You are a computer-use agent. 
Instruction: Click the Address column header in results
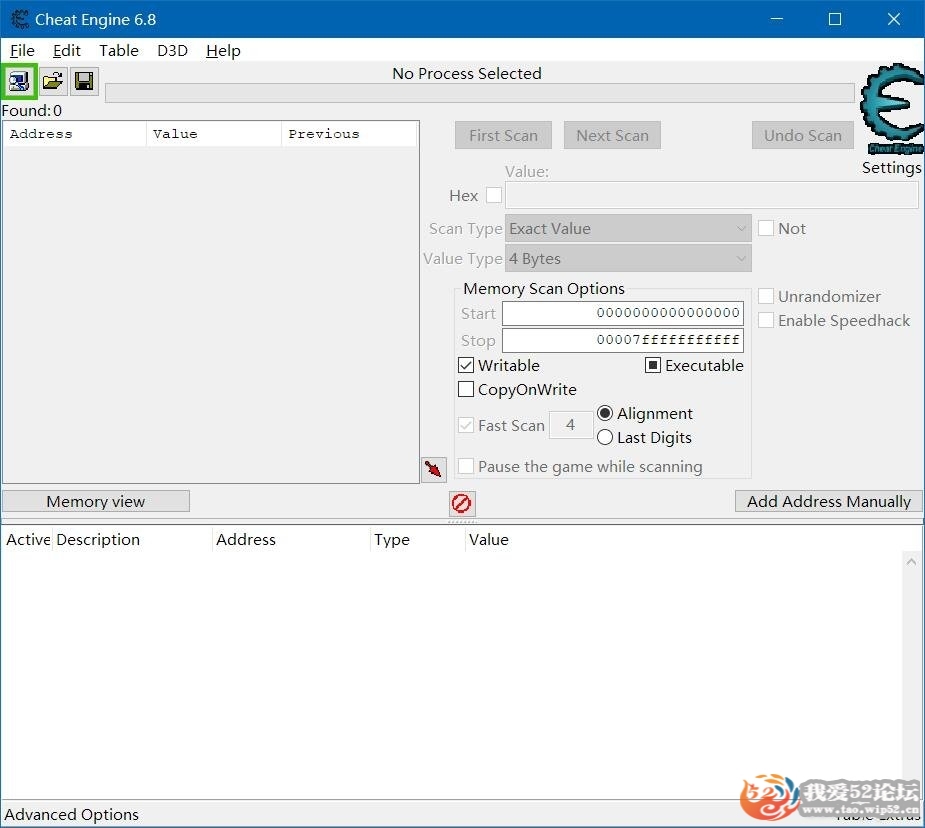75,134
